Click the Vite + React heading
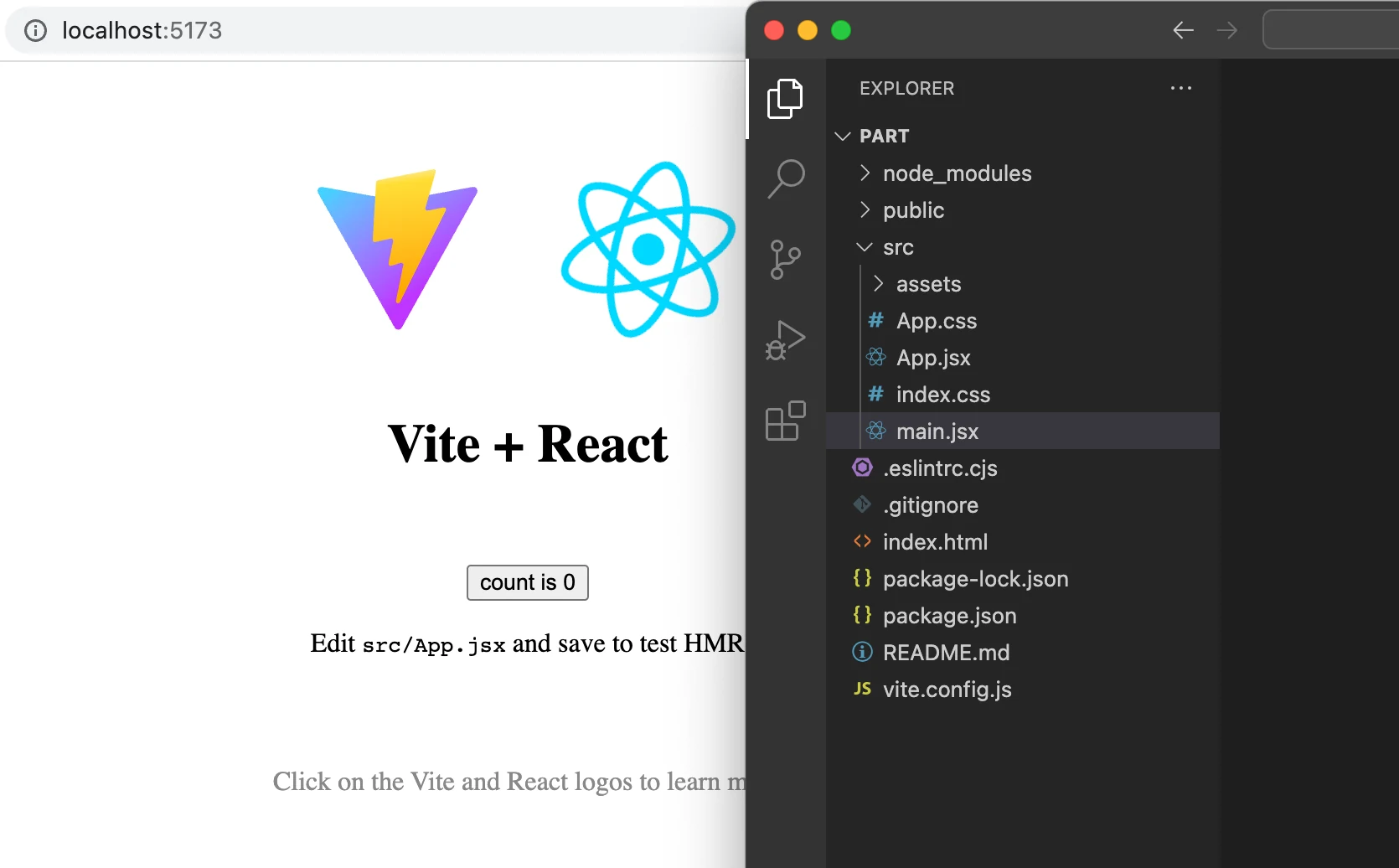This screenshot has height=868, width=1399. click(x=528, y=444)
